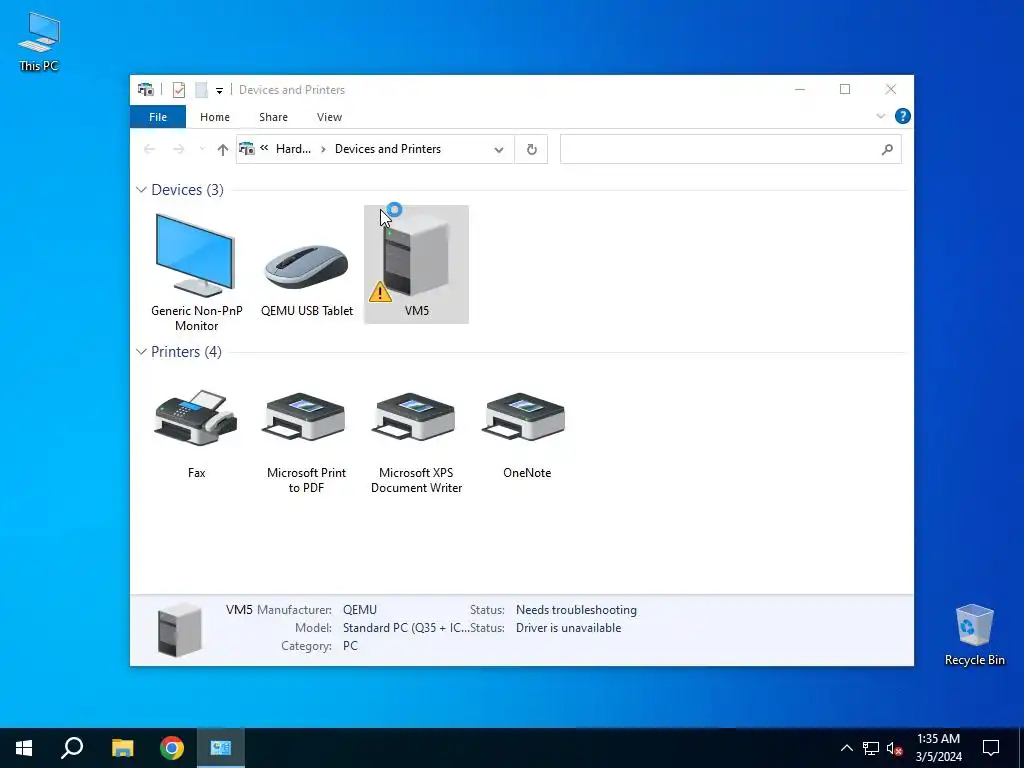Open recent locations dropdown arrow
Screen dimensions: 1024x768
click(202, 150)
